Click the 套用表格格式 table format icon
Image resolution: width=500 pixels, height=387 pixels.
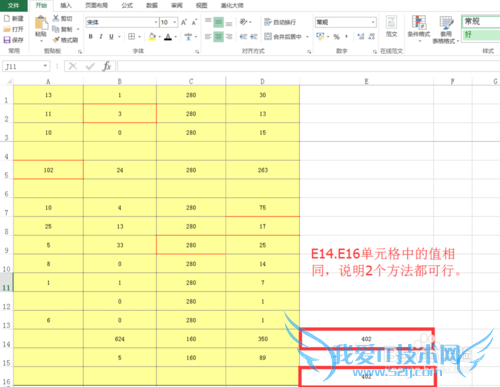(446, 23)
